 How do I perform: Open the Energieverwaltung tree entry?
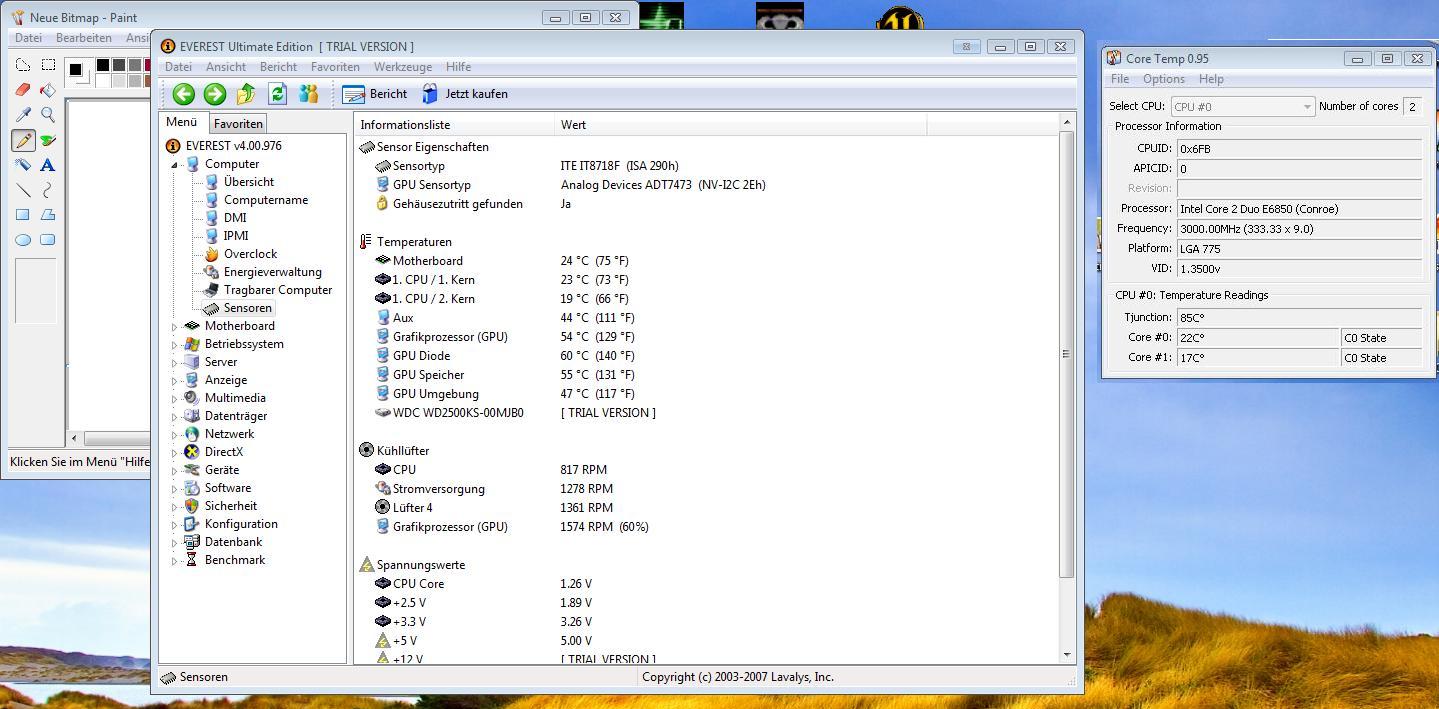point(272,272)
